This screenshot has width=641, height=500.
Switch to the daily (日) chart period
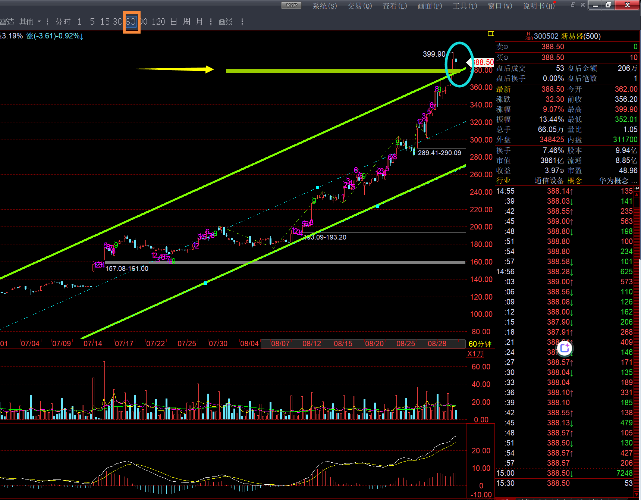pyautogui.click(x=173, y=22)
